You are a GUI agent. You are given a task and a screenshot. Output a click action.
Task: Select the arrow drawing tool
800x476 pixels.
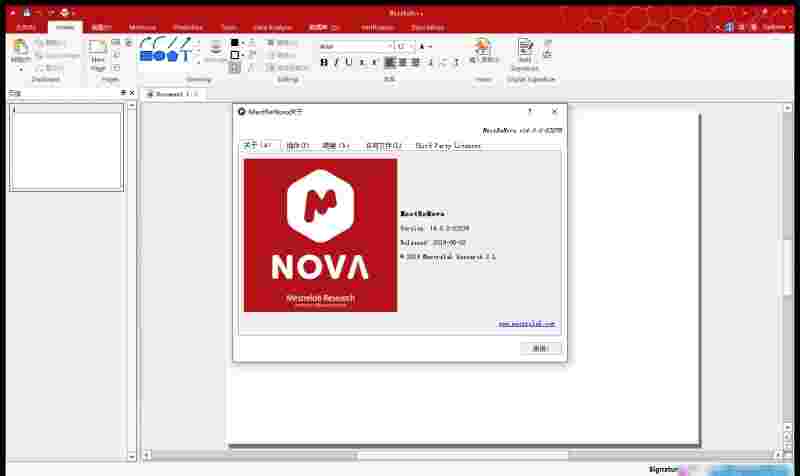[x=185, y=43]
